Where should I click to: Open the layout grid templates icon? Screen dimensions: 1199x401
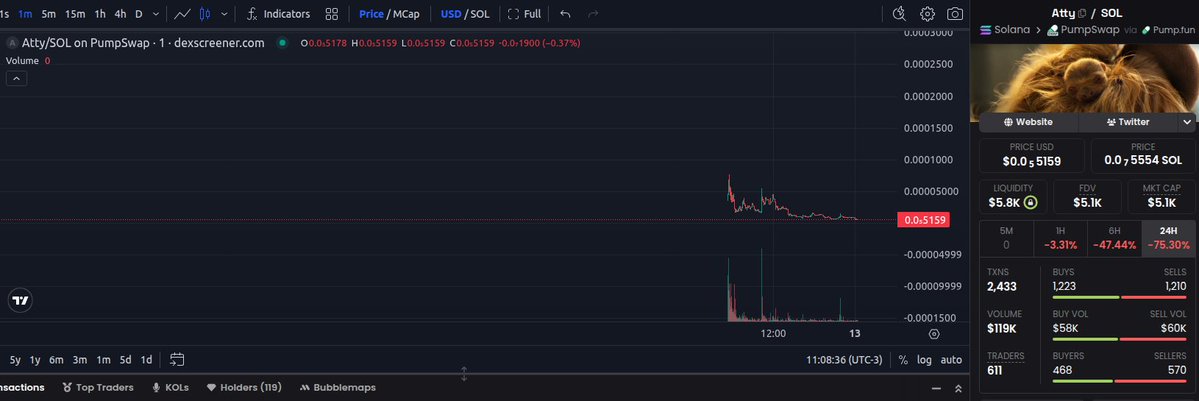click(331, 14)
